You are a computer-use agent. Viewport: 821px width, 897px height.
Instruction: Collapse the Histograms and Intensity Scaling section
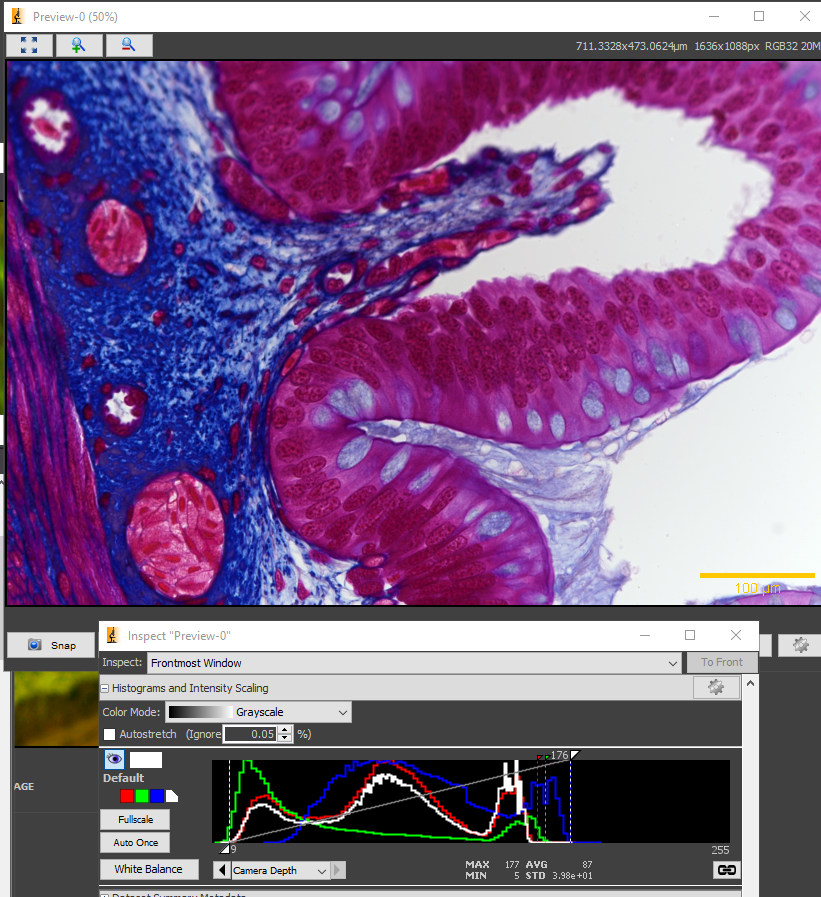[x=105, y=688]
